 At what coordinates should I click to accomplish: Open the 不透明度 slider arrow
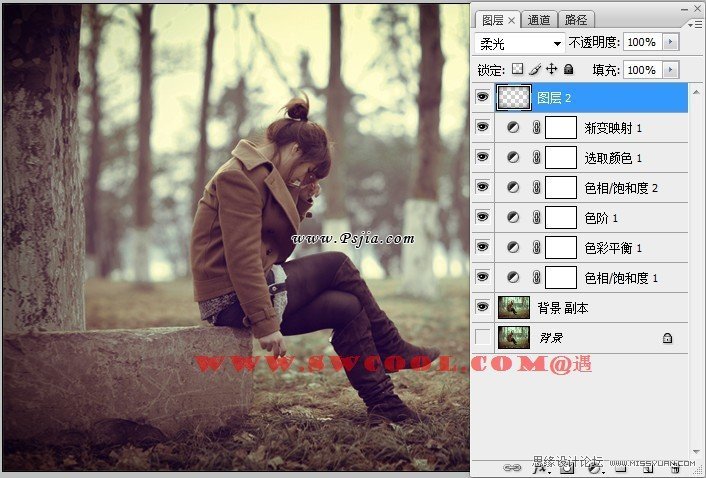(671, 42)
